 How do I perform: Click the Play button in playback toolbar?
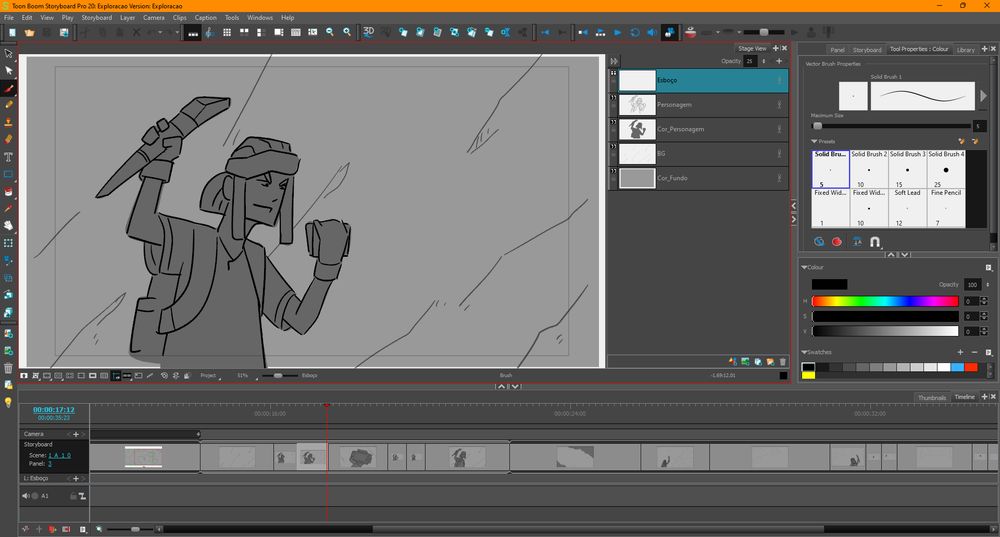(617, 32)
